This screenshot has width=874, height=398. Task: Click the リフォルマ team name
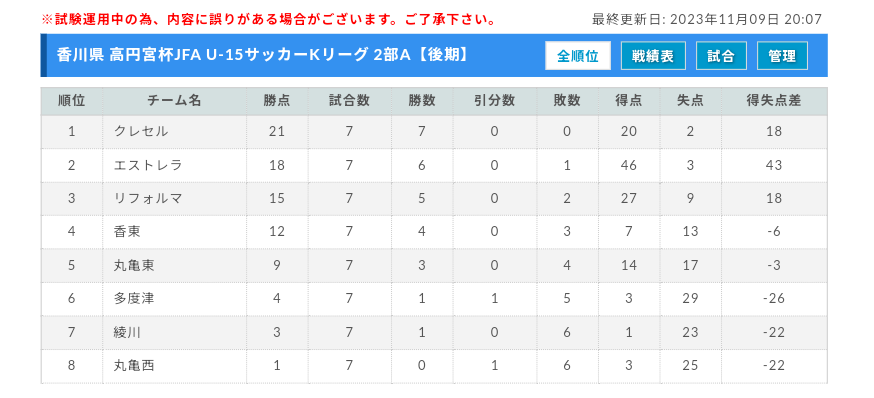coord(148,198)
